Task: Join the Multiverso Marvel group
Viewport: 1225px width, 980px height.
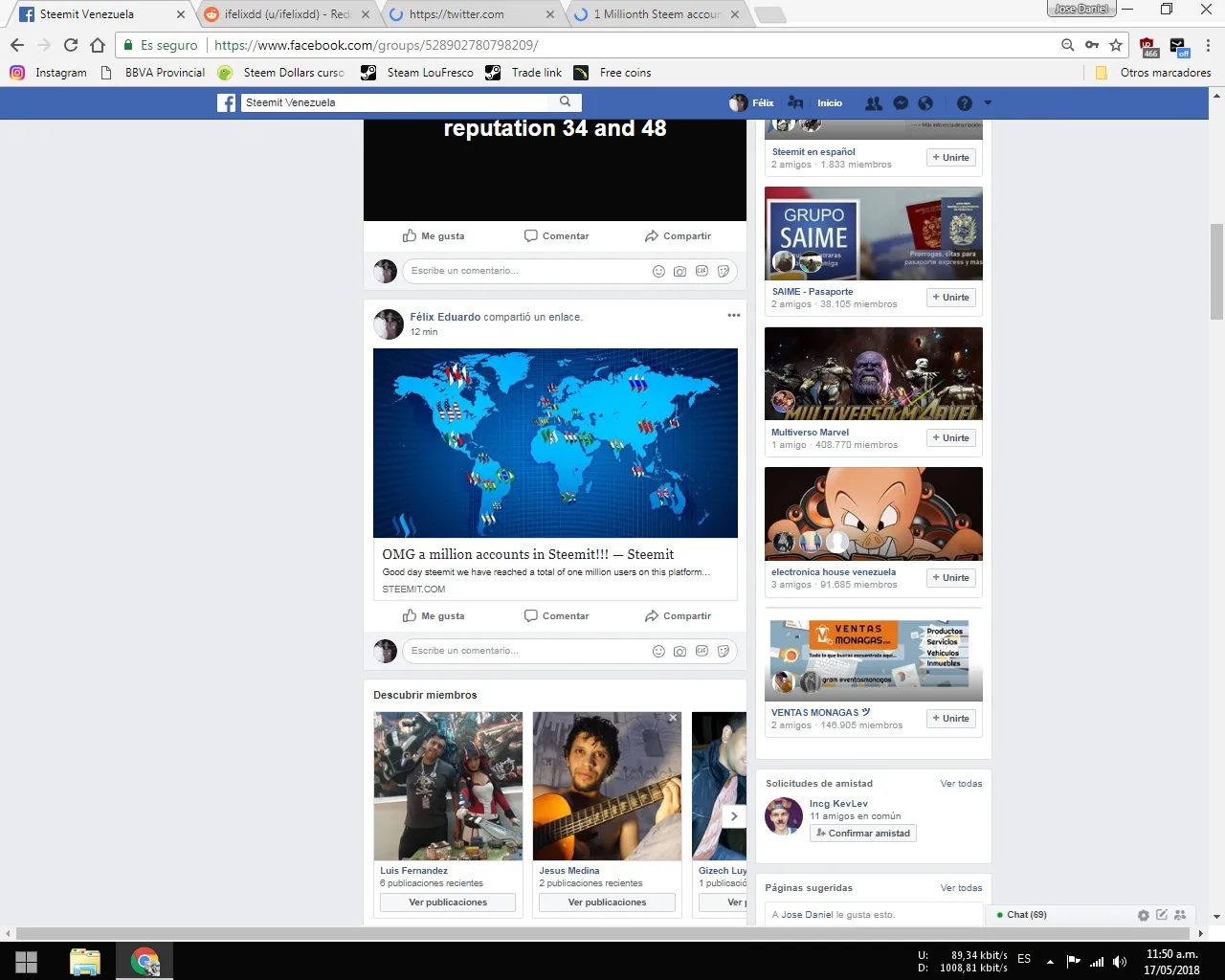Action: click(951, 438)
